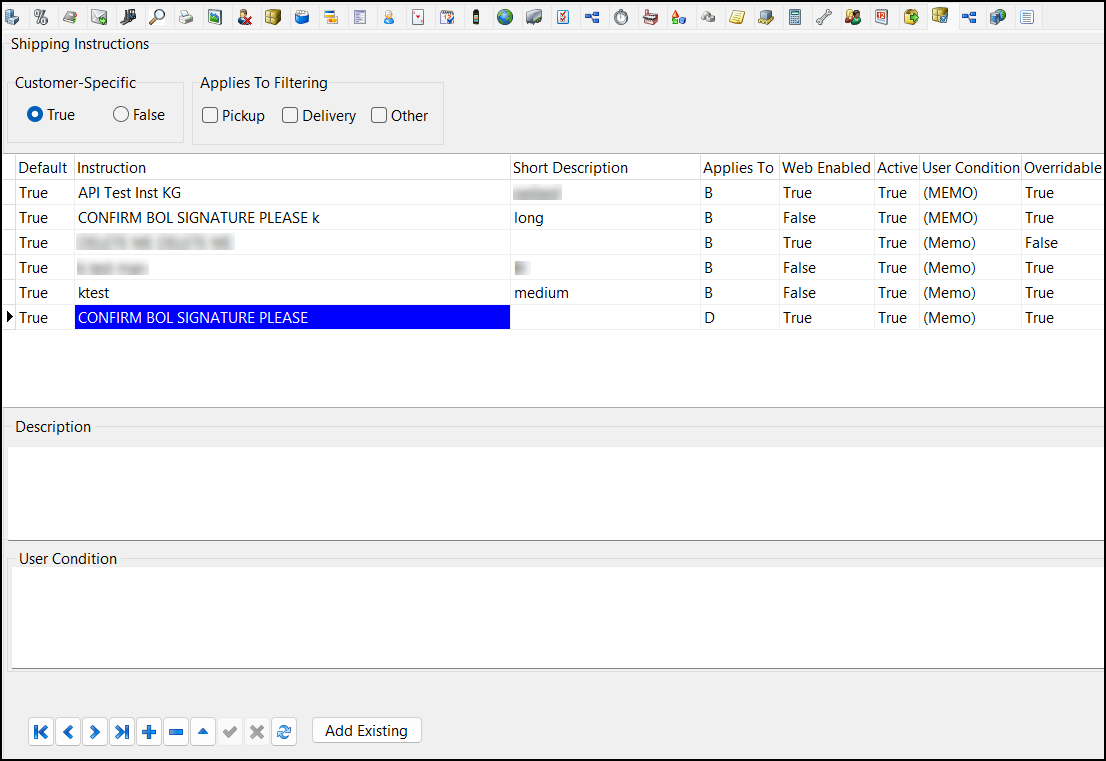Screen dimensions: 1106x761
Task: Click the magnifying glass search icon
Action: [157, 17]
